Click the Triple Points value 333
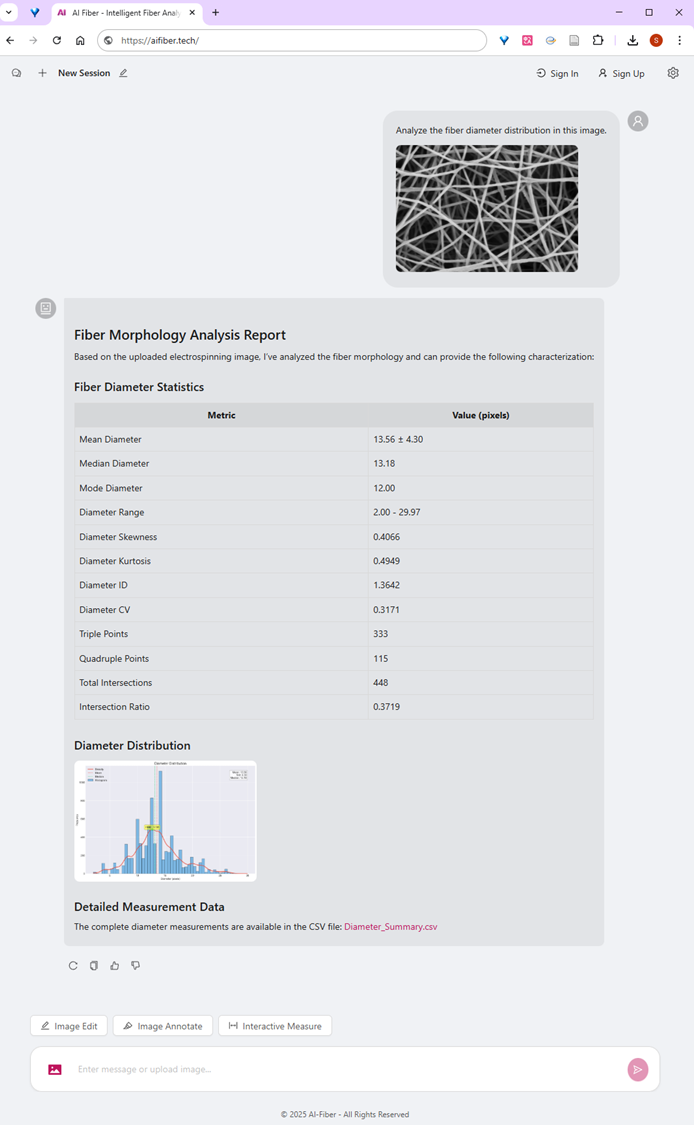 pos(380,634)
